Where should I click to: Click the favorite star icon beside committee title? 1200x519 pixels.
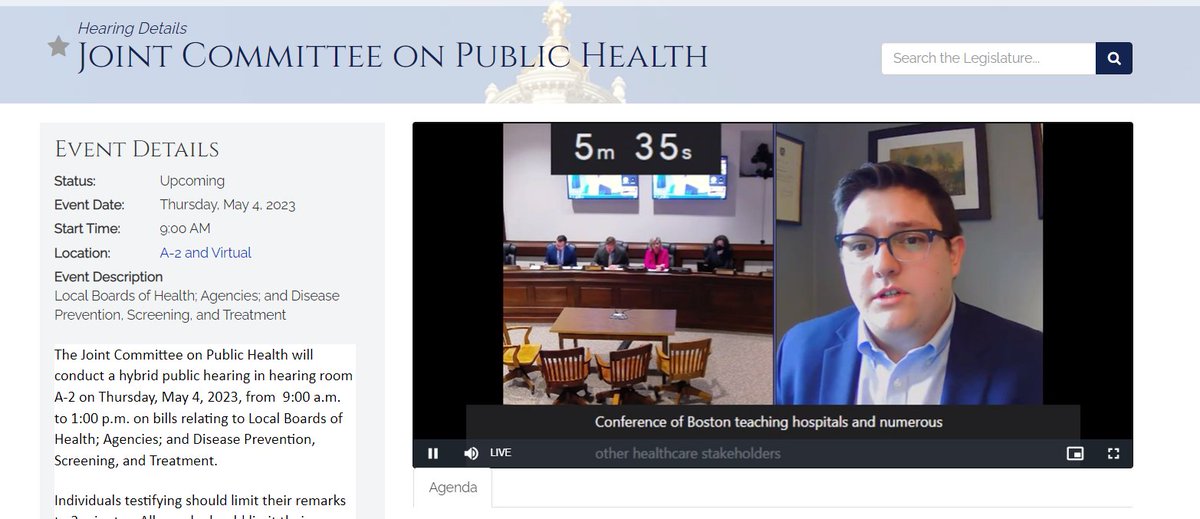pos(58,46)
